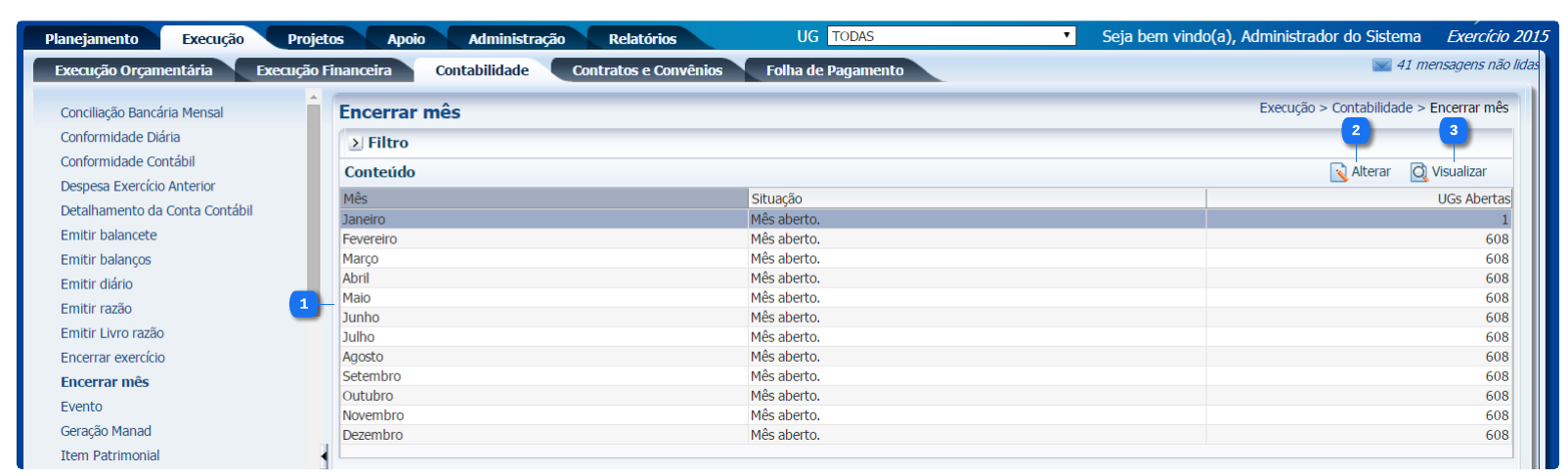1568x476 pixels.
Task: Select the Dezembro month row
Action: coord(372,435)
